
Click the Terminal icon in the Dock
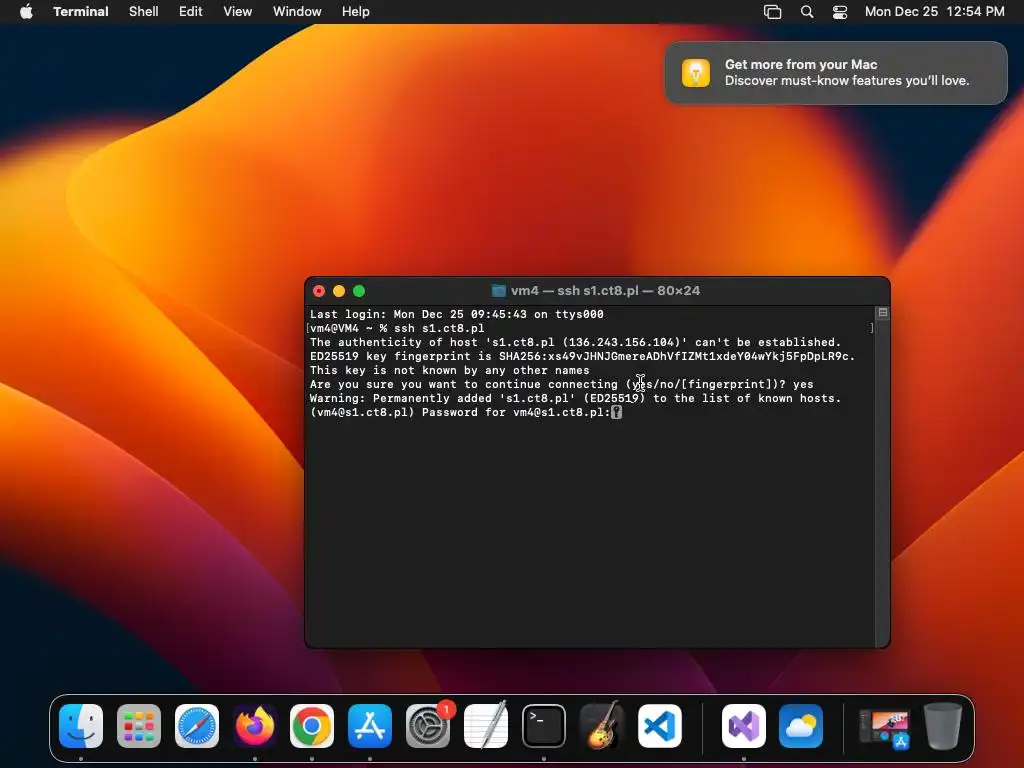(x=543, y=726)
